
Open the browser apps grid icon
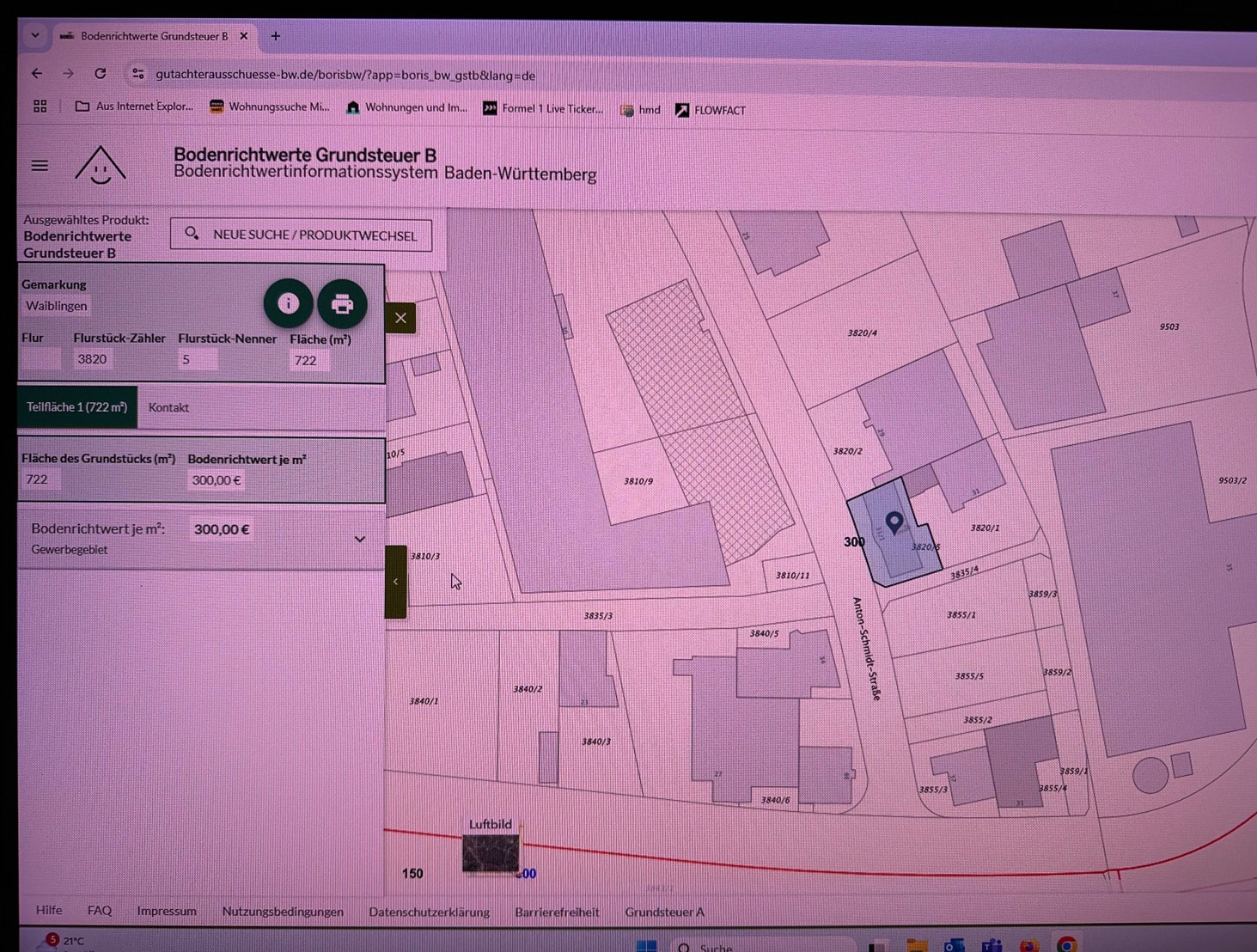click(x=40, y=107)
